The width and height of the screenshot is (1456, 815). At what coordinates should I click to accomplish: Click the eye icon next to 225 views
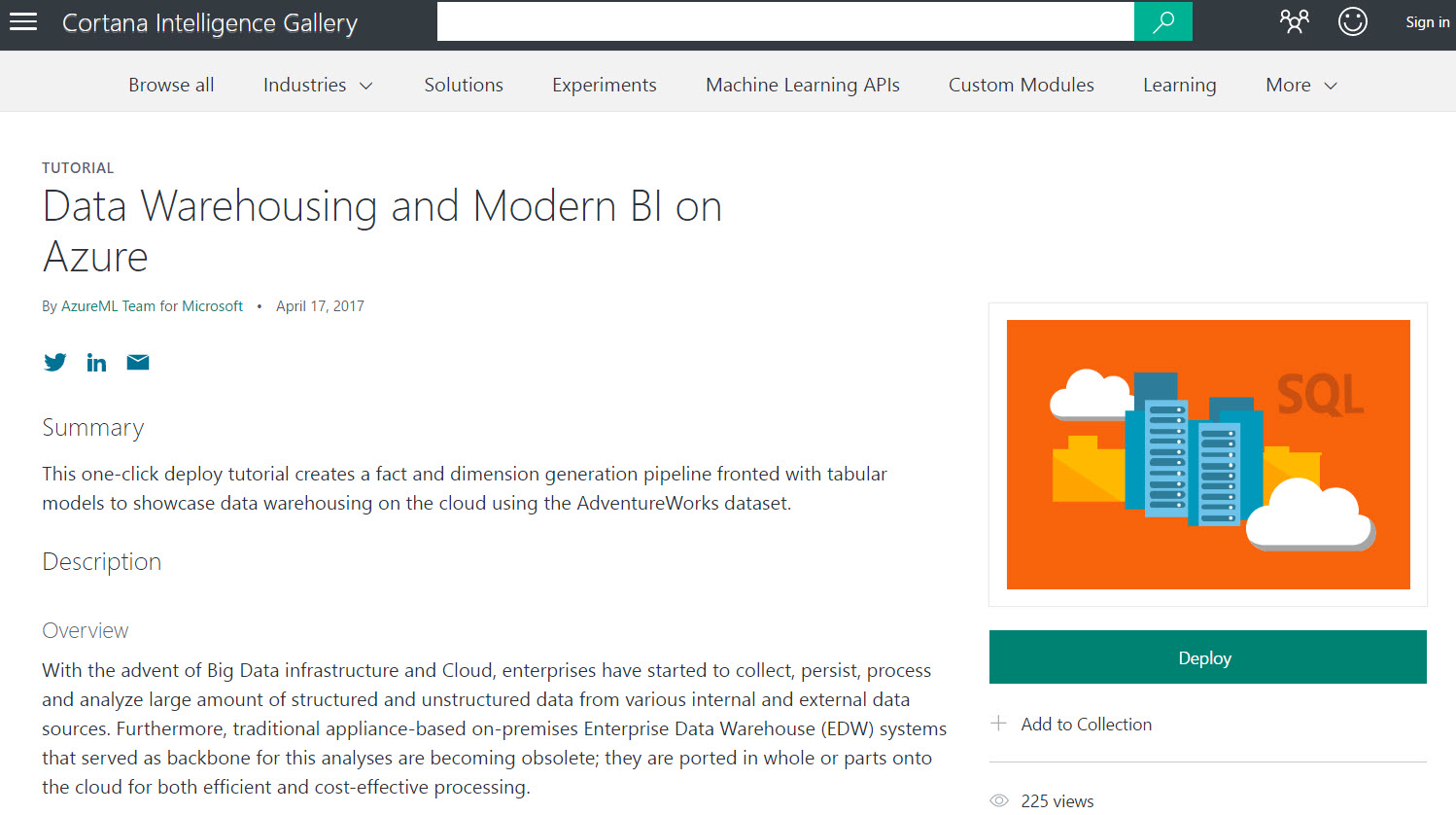tap(999, 800)
